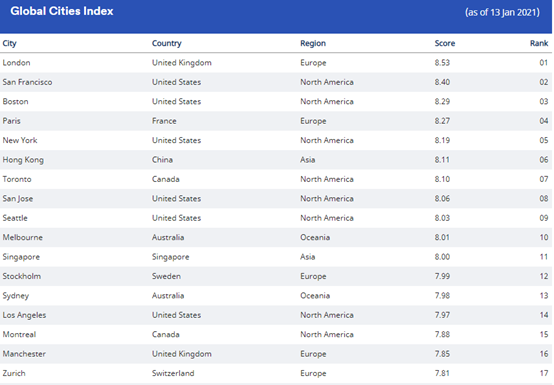Select the score 8.19
The width and height of the screenshot is (554, 385).
(442, 141)
